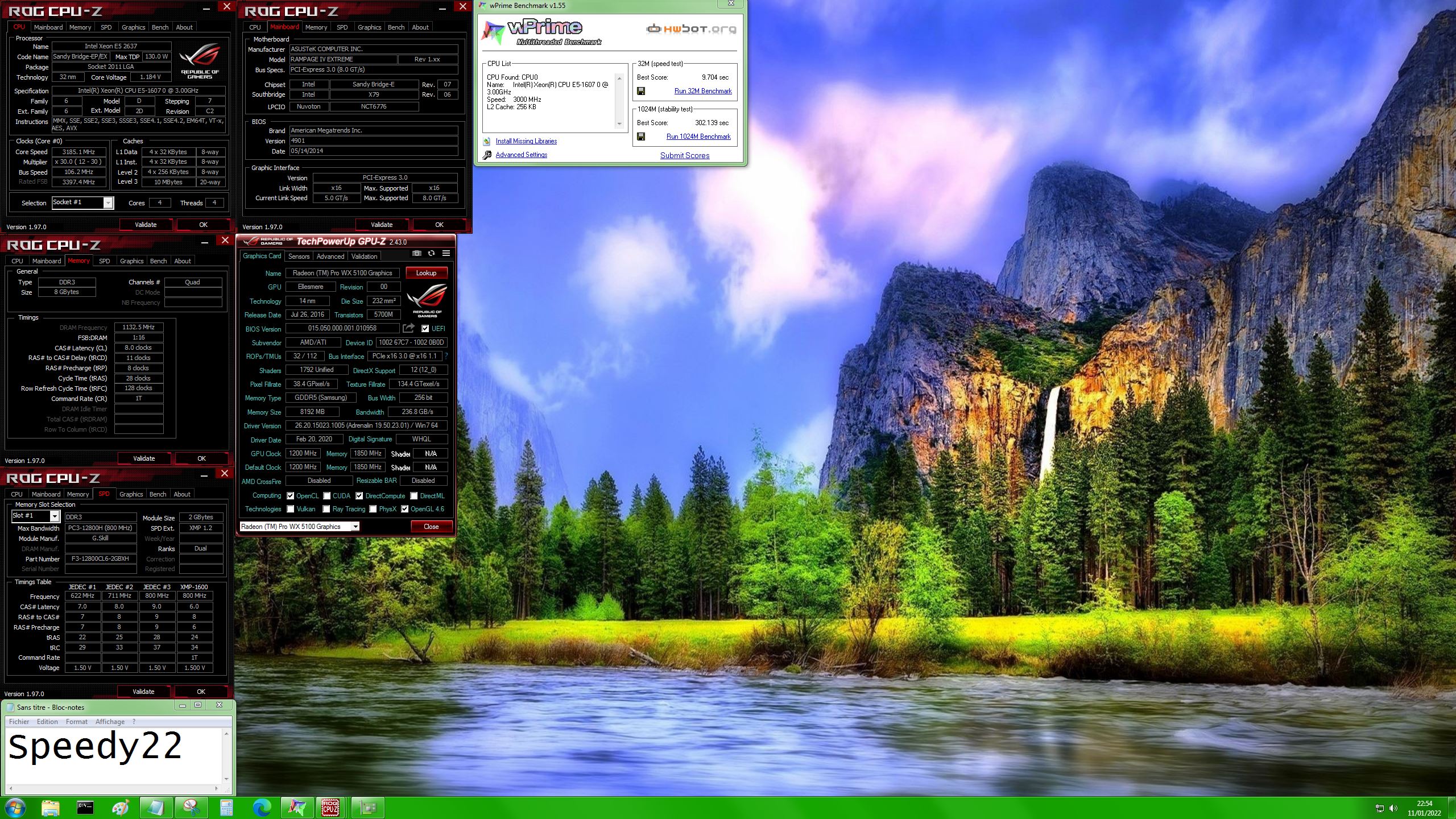Click Submit Scores in wPrime
Image resolution: width=1456 pixels, height=819 pixels.
685,155
